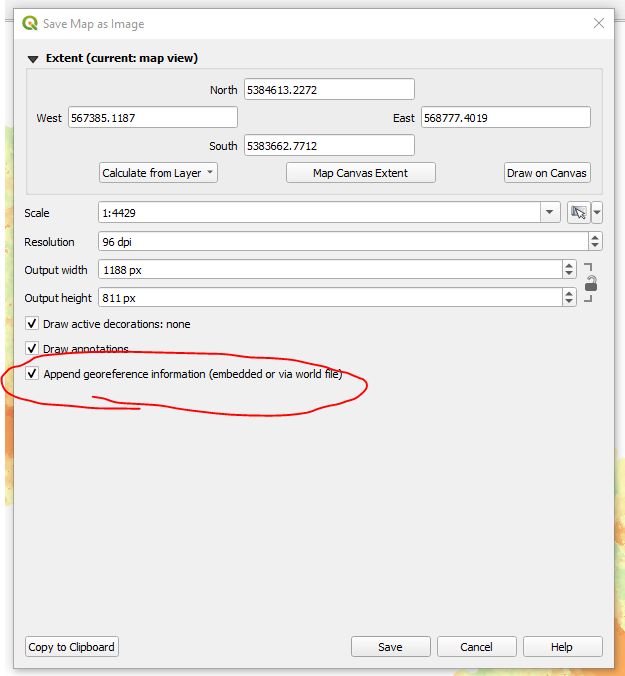Click the Help button
625x676 pixels.
point(562,647)
